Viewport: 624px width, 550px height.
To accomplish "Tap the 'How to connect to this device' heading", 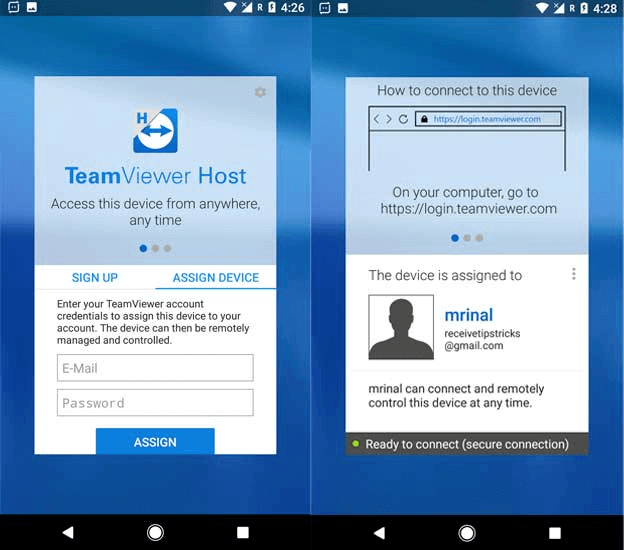I will tap(467, 90).
